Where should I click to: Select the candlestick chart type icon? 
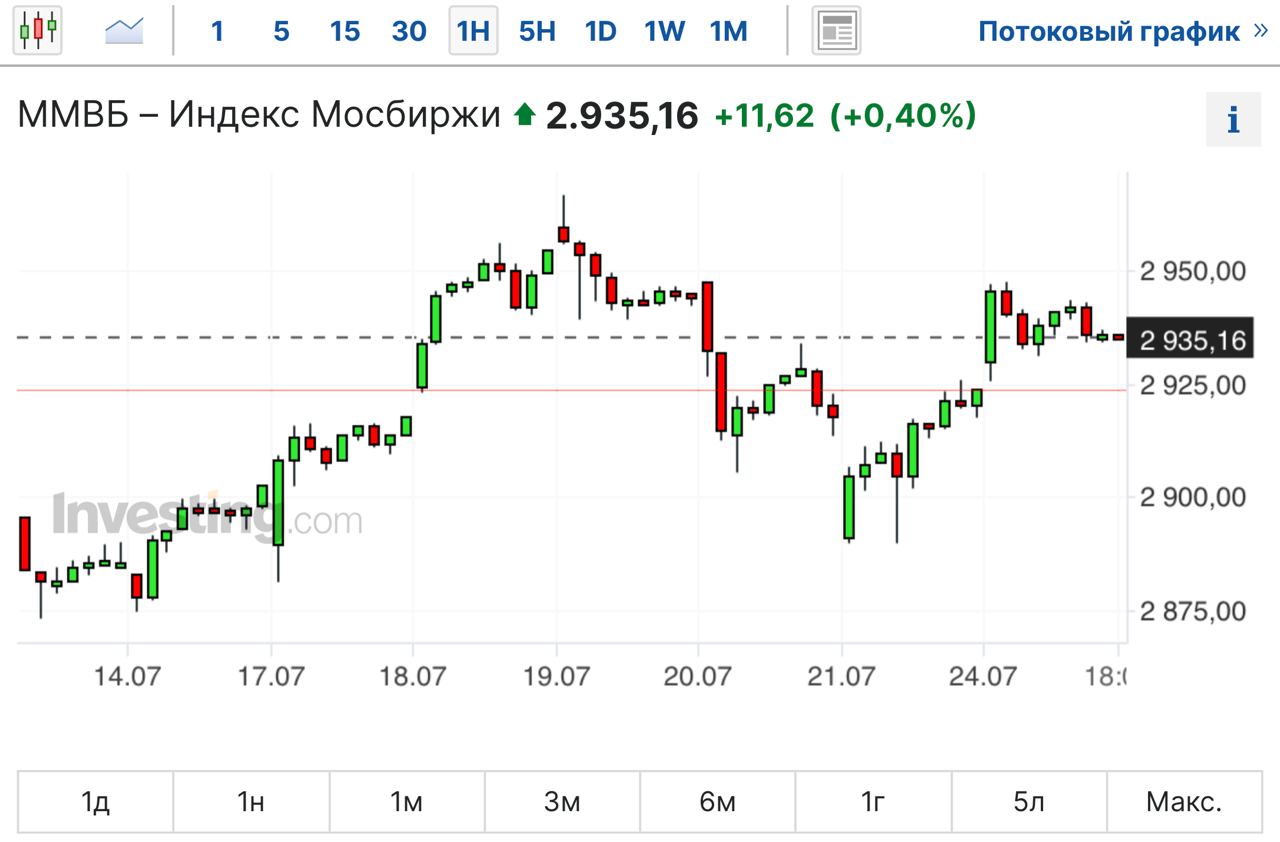point(38,31)
